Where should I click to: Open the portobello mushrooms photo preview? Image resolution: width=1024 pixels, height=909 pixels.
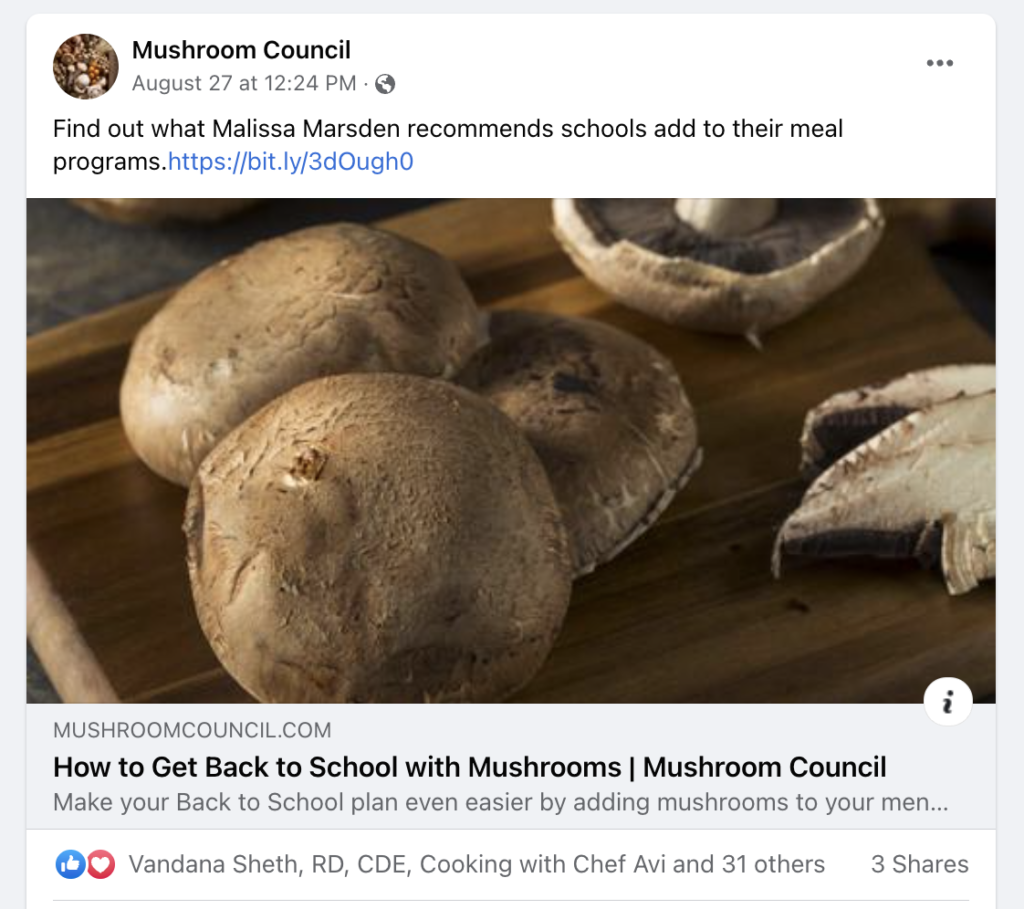(x=510, y=450)
